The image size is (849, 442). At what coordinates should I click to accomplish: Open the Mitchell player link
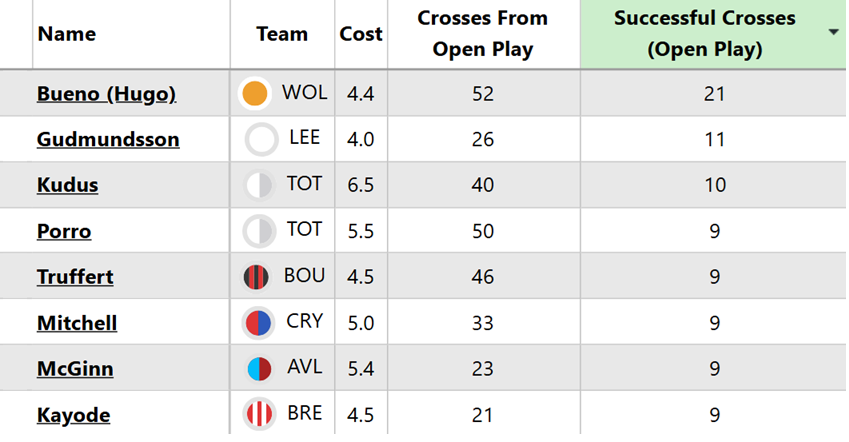(x=77, y=323)
